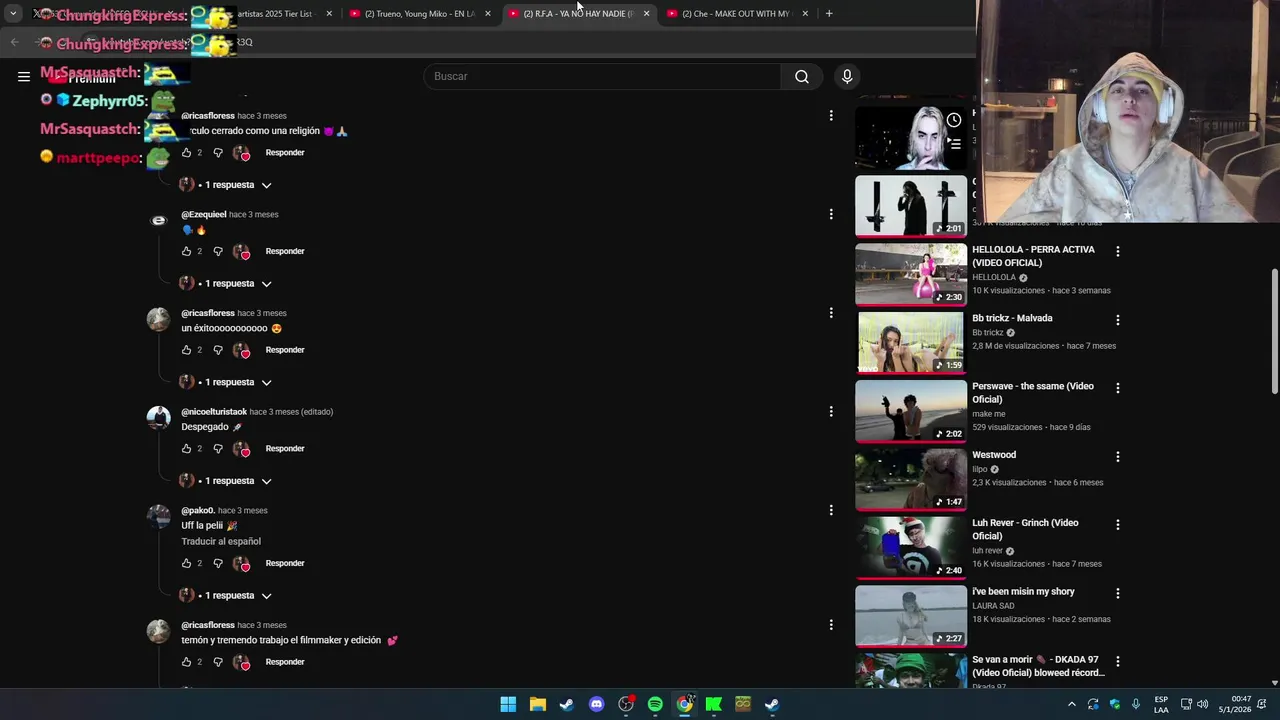The width and height of the screenshot is (1280, 720).
Task: Reply to the 'como una religión' comment
Action: click(x=285, y=153)
